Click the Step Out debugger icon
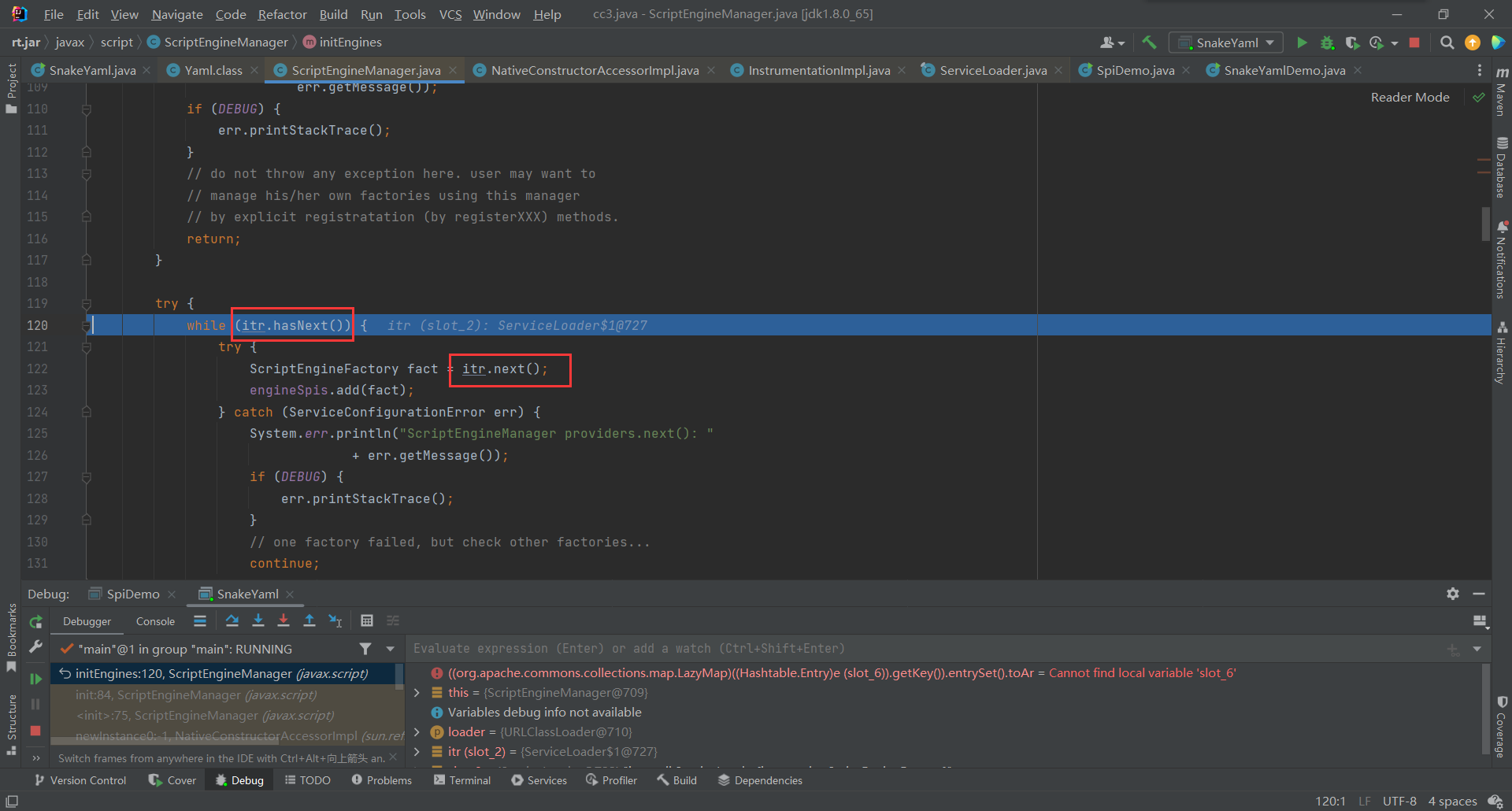1512x811 pixels. (x=309, y=620)
